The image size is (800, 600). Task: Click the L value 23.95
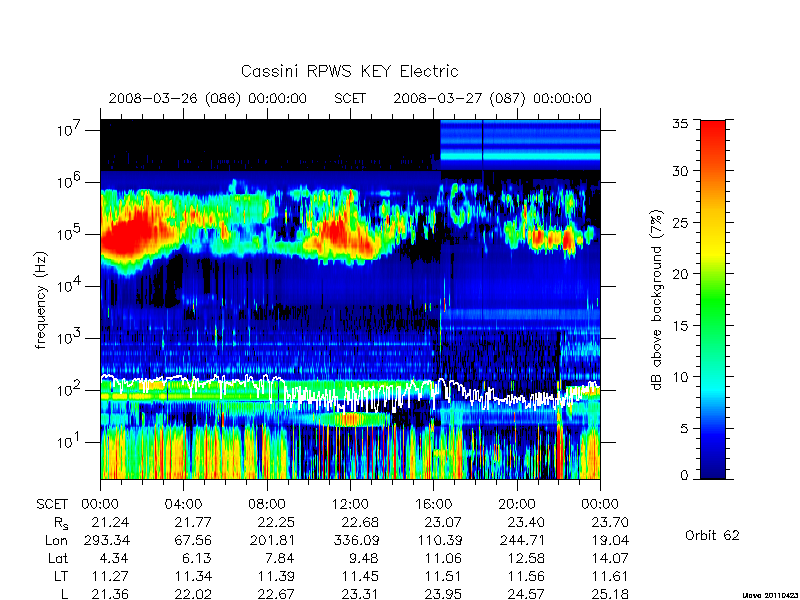[x=443, y=594]
